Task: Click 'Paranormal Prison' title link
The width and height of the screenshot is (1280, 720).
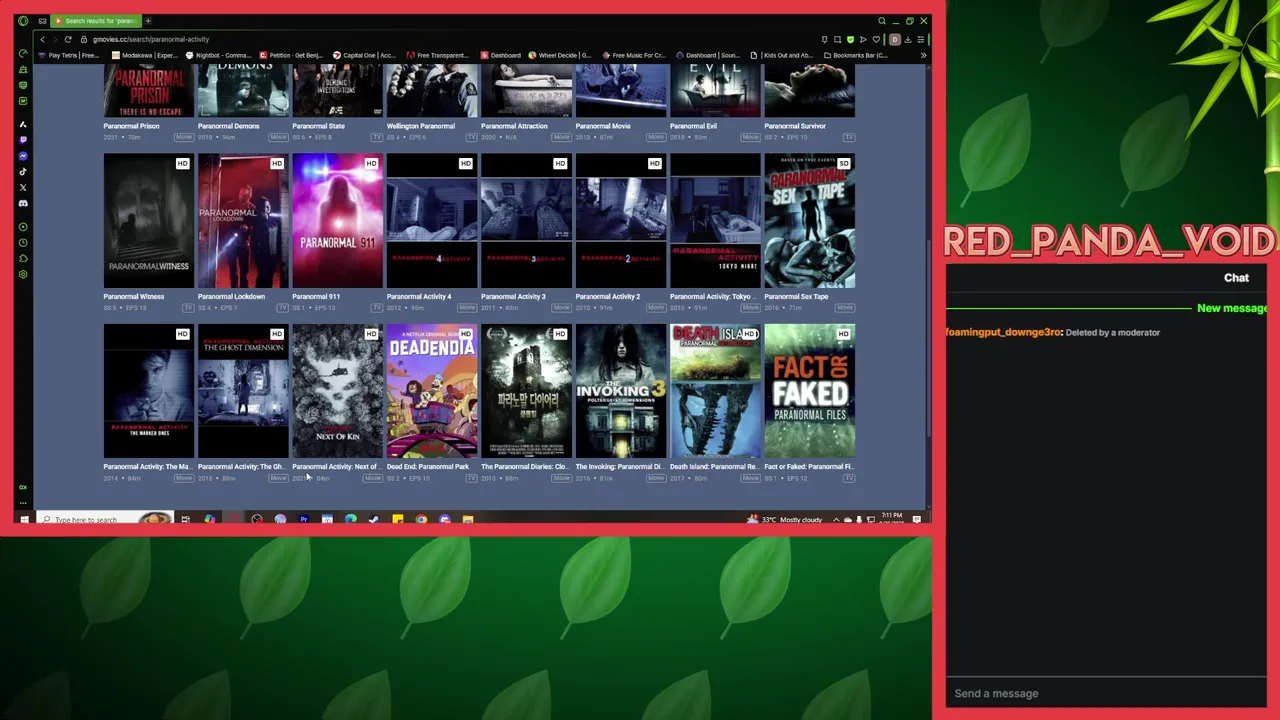Action: click(131, 126)
